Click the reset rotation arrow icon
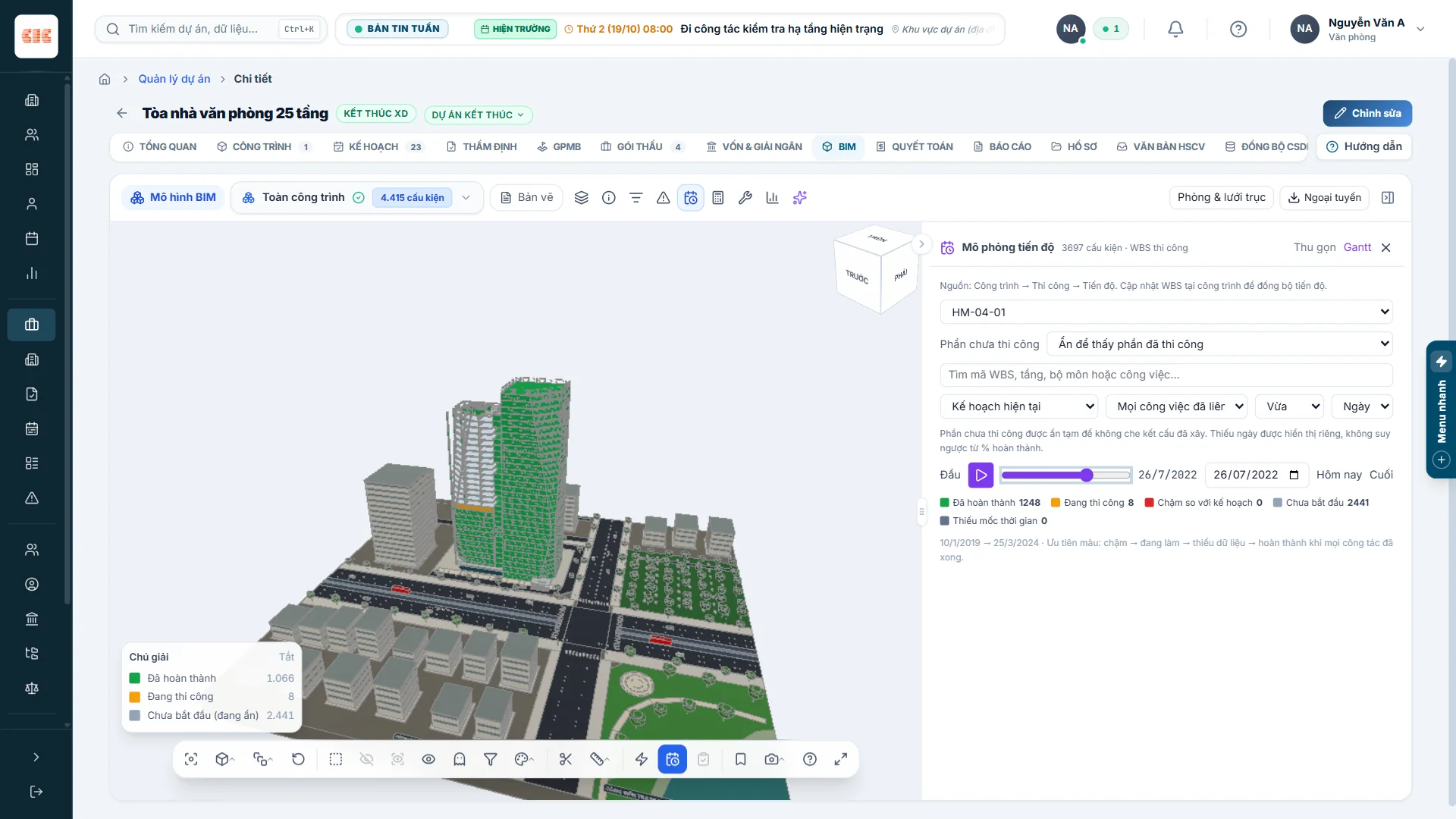The image size is (1456, 819). (x=298, y=759)
